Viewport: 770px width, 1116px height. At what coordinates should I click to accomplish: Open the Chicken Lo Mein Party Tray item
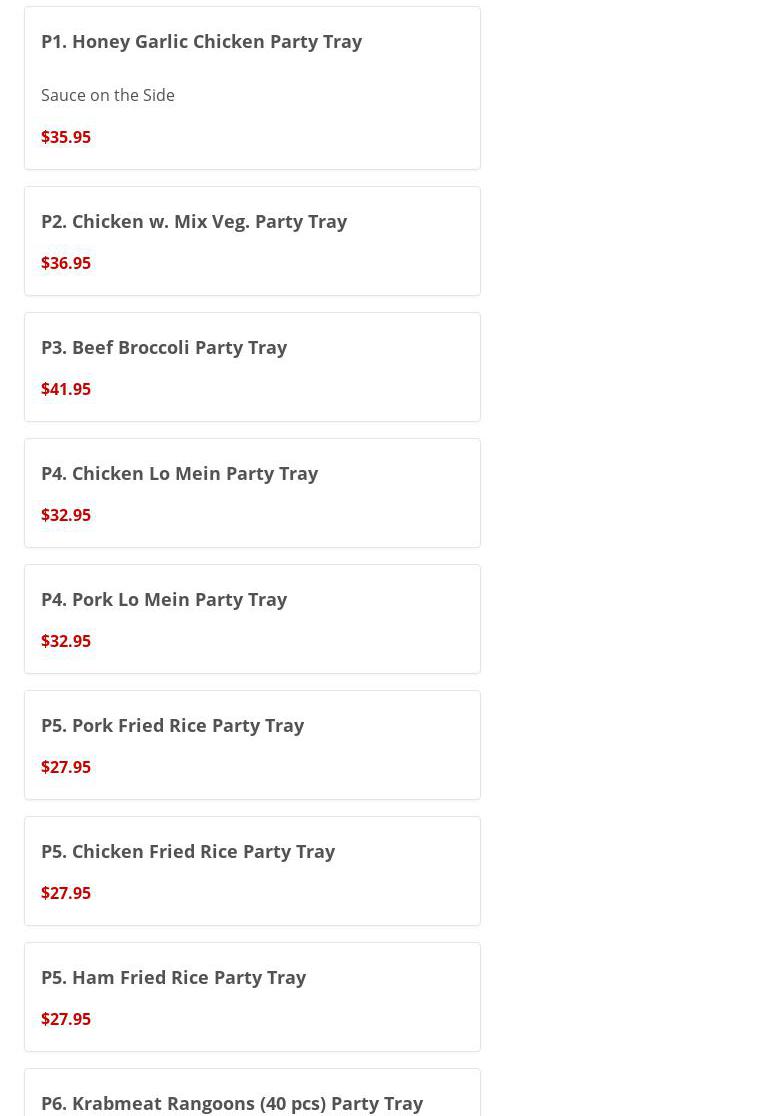179,473
